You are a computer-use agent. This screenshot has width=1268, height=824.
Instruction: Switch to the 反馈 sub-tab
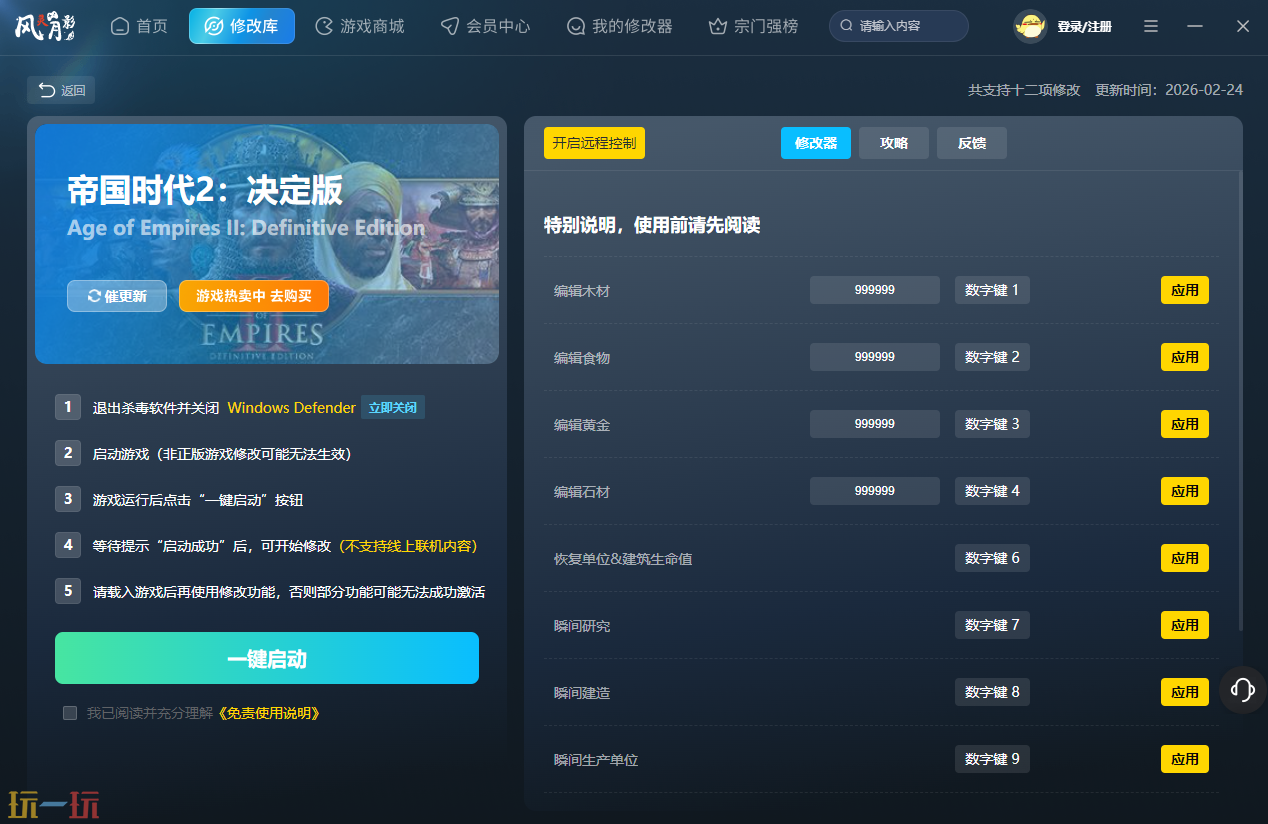[972, 143]
